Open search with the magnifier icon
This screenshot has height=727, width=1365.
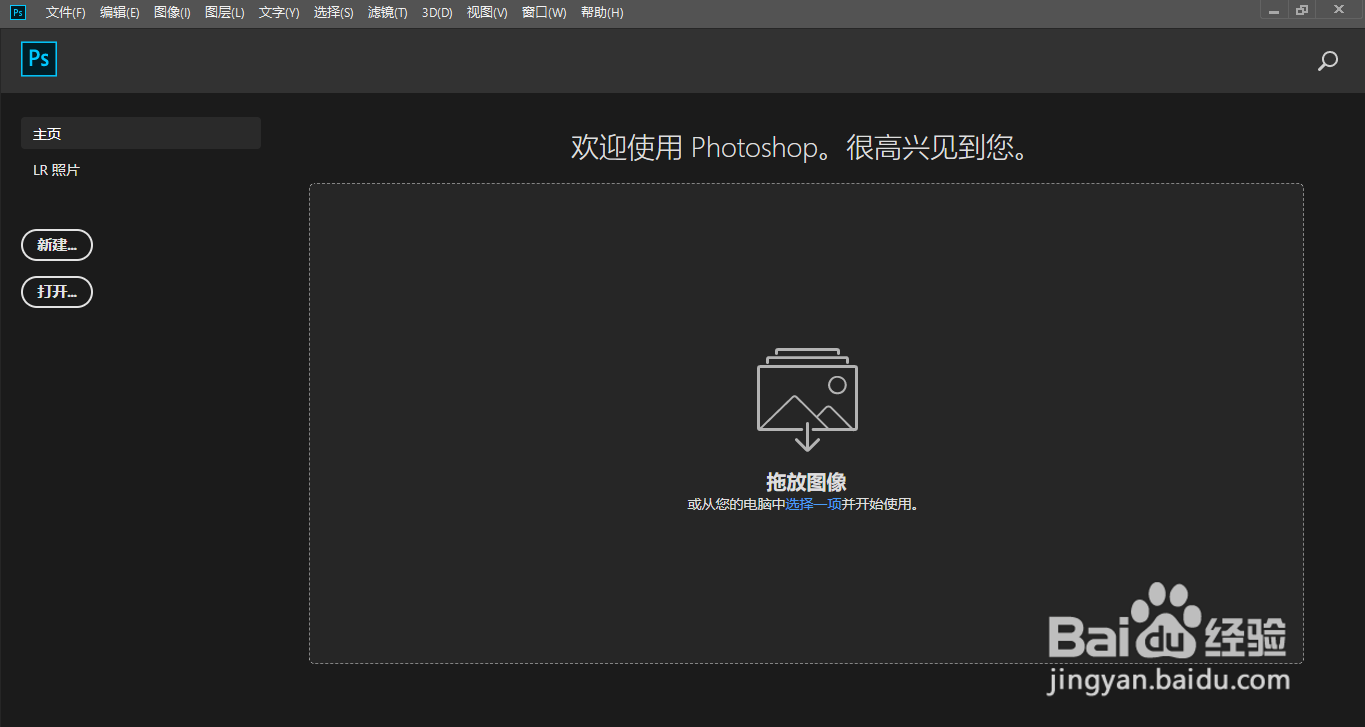[x=1327, y=61]
